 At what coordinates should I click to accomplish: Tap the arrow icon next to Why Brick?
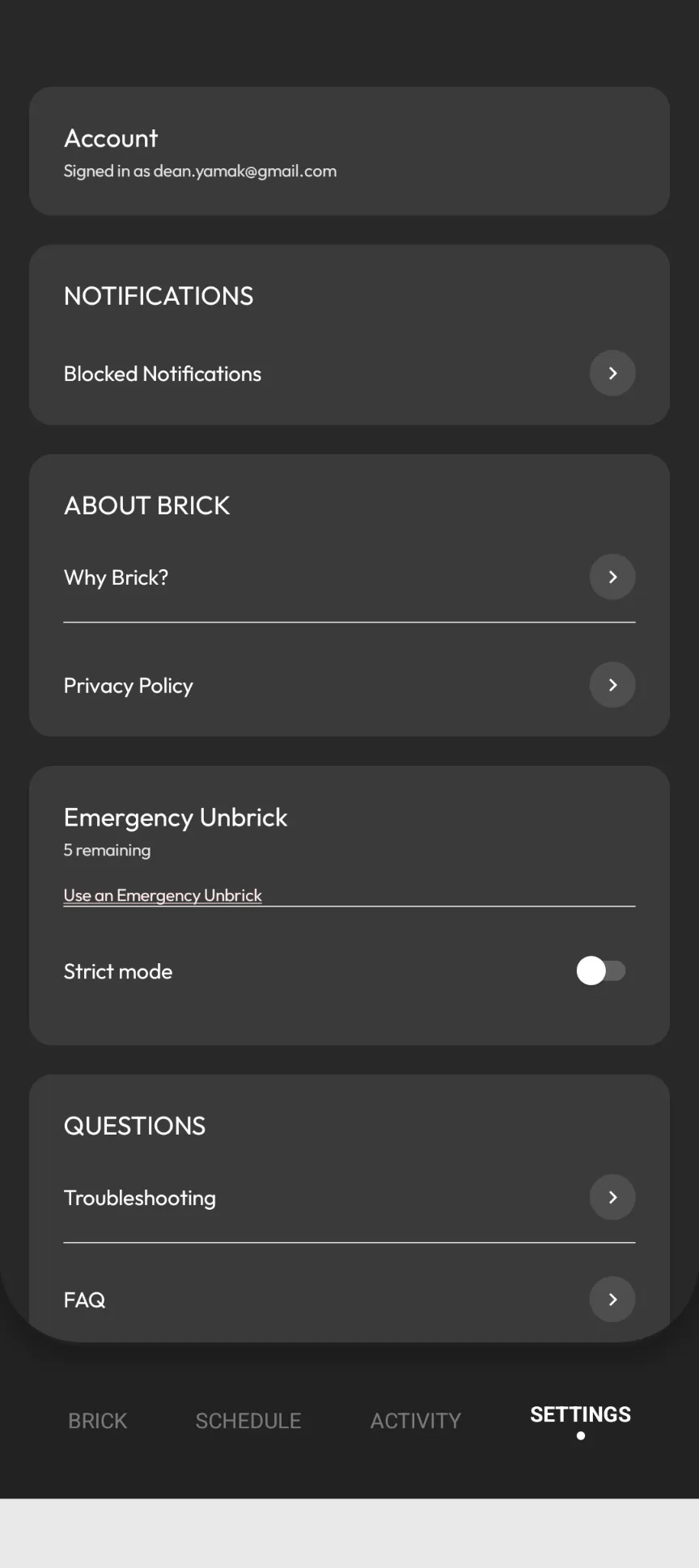pos(612,577)
